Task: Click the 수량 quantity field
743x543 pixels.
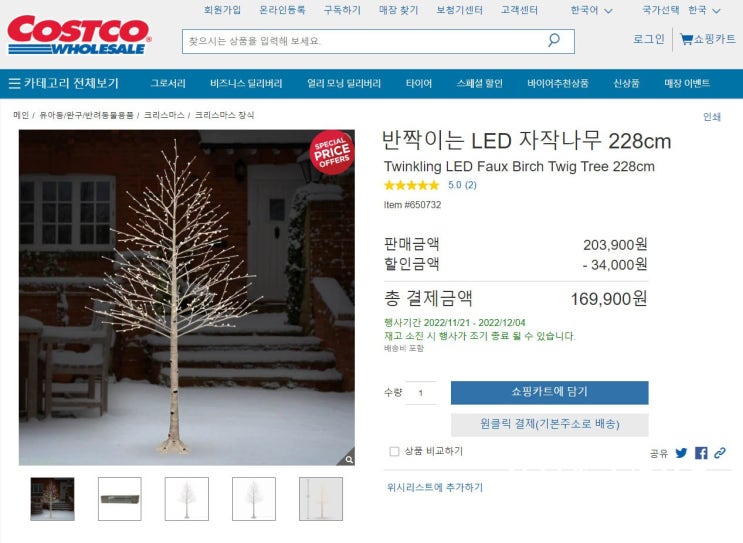Action: tap(421, 393)
